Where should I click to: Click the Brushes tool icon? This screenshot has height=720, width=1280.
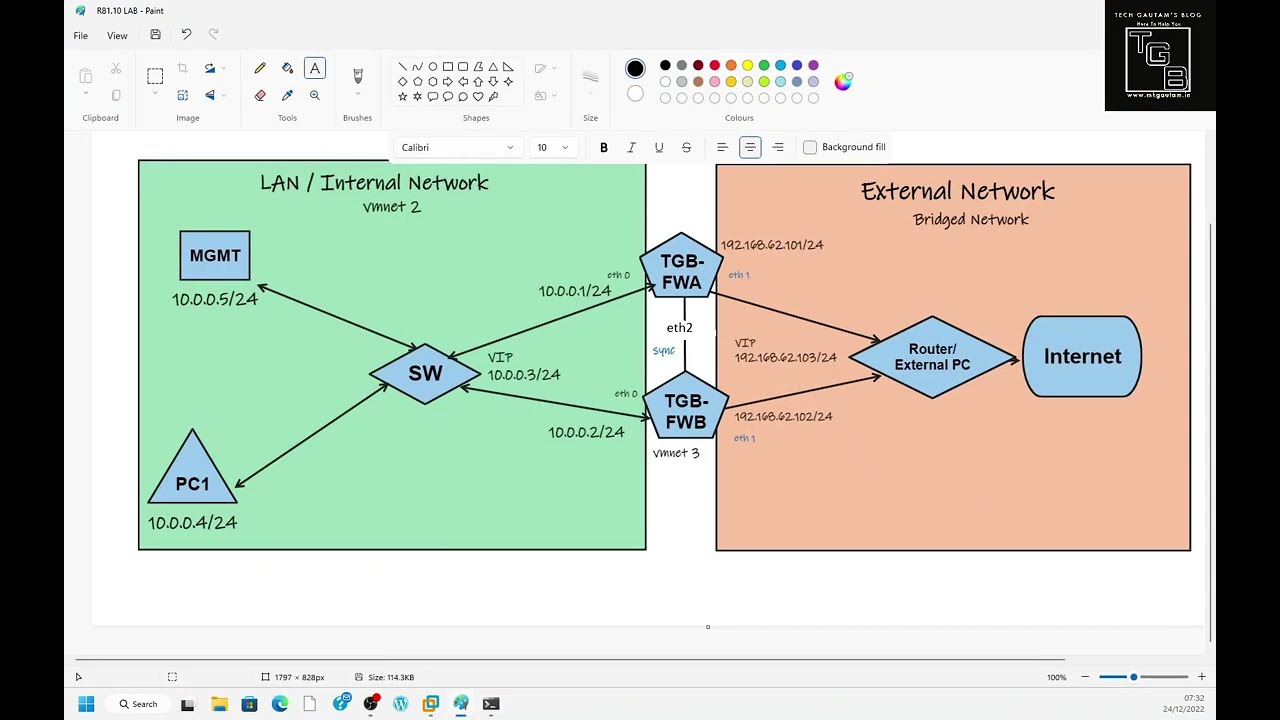pos(358,75)
